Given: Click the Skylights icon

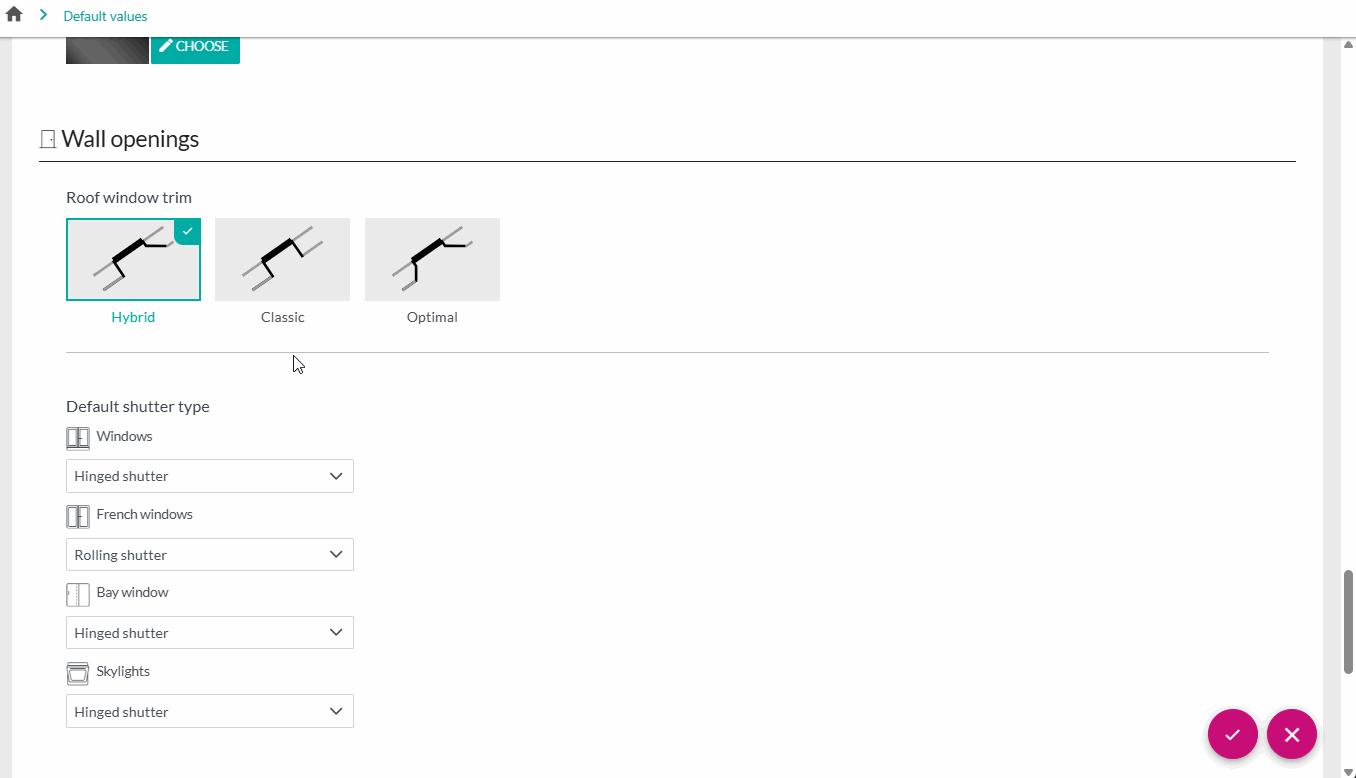Looking at the screenshot, I should (x=78, y=673).
